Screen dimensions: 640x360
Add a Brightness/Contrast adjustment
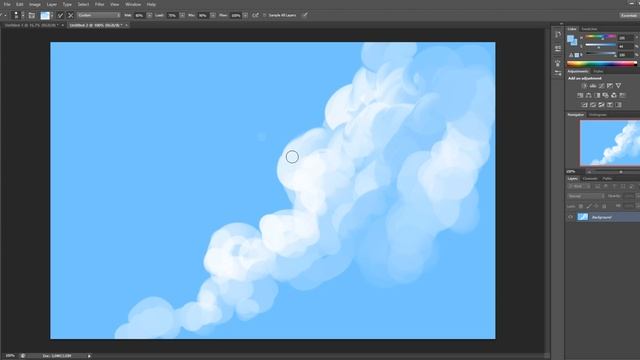584,86
